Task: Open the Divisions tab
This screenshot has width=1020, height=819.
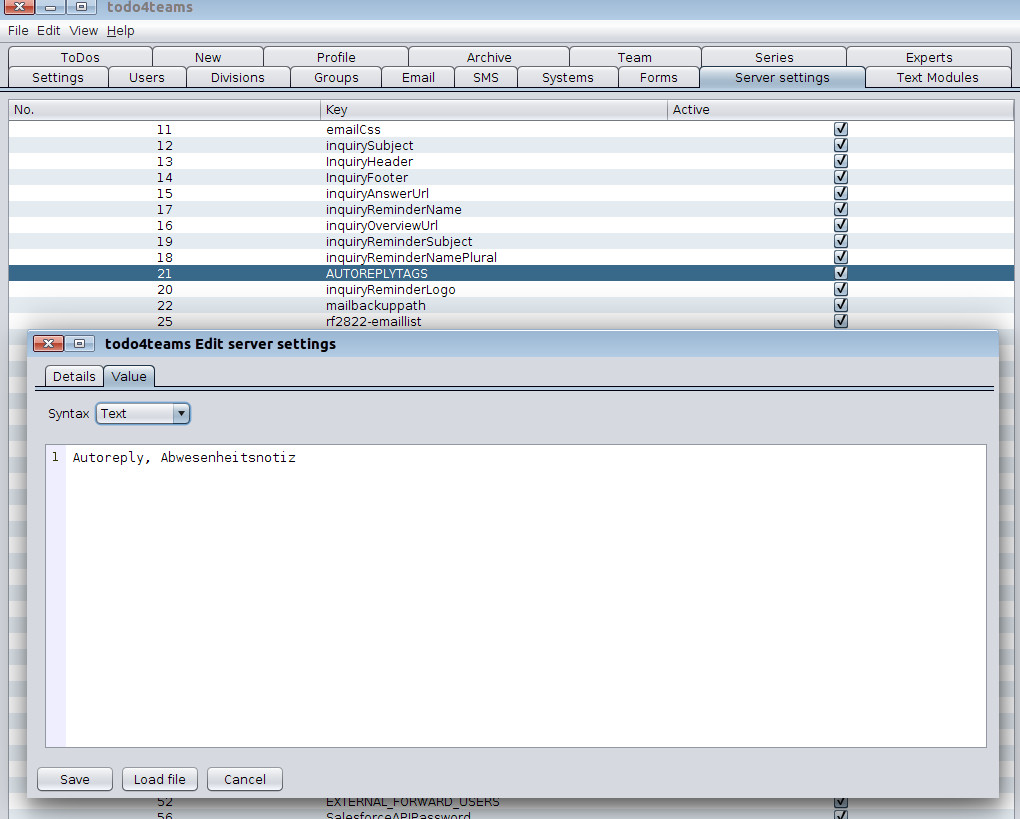Action: click(238, 77)
